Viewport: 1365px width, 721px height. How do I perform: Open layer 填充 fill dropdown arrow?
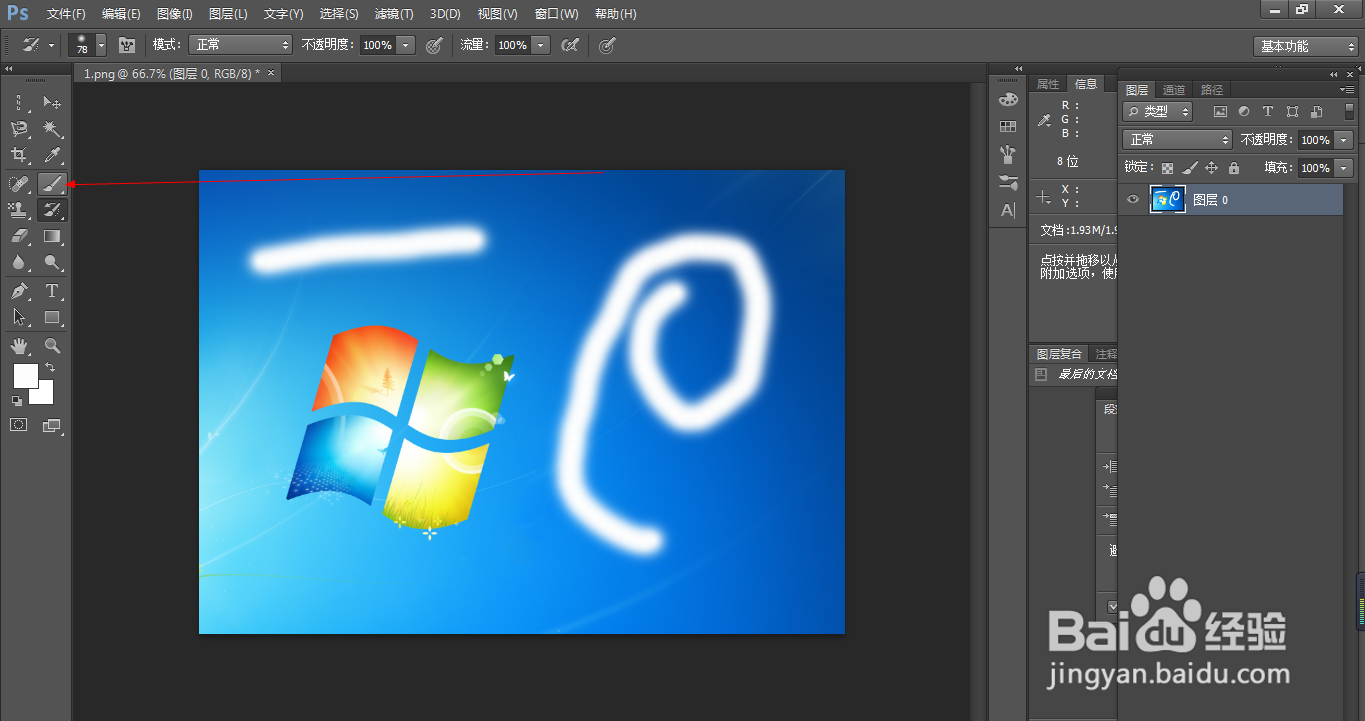pyautogui.click(x=1343, y=168)
